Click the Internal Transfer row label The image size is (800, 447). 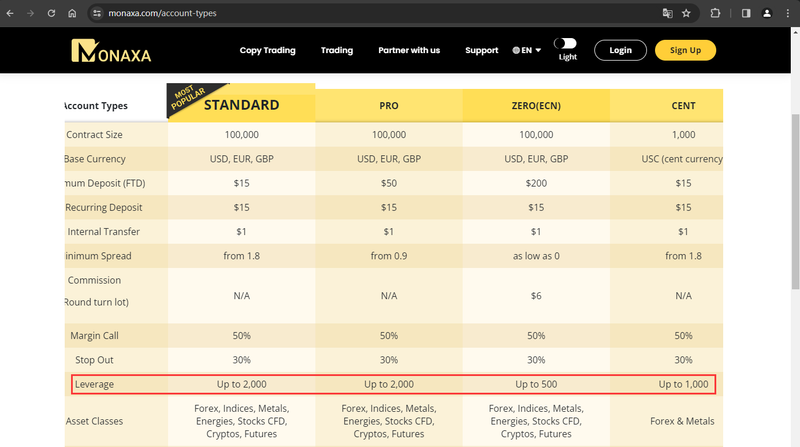(x=104, y=232)
